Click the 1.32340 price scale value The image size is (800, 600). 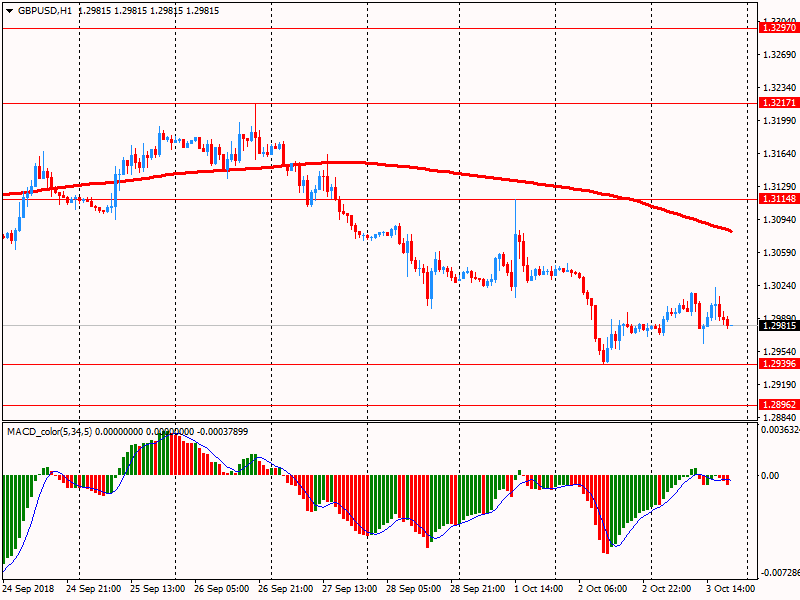[x=780, y=88]
